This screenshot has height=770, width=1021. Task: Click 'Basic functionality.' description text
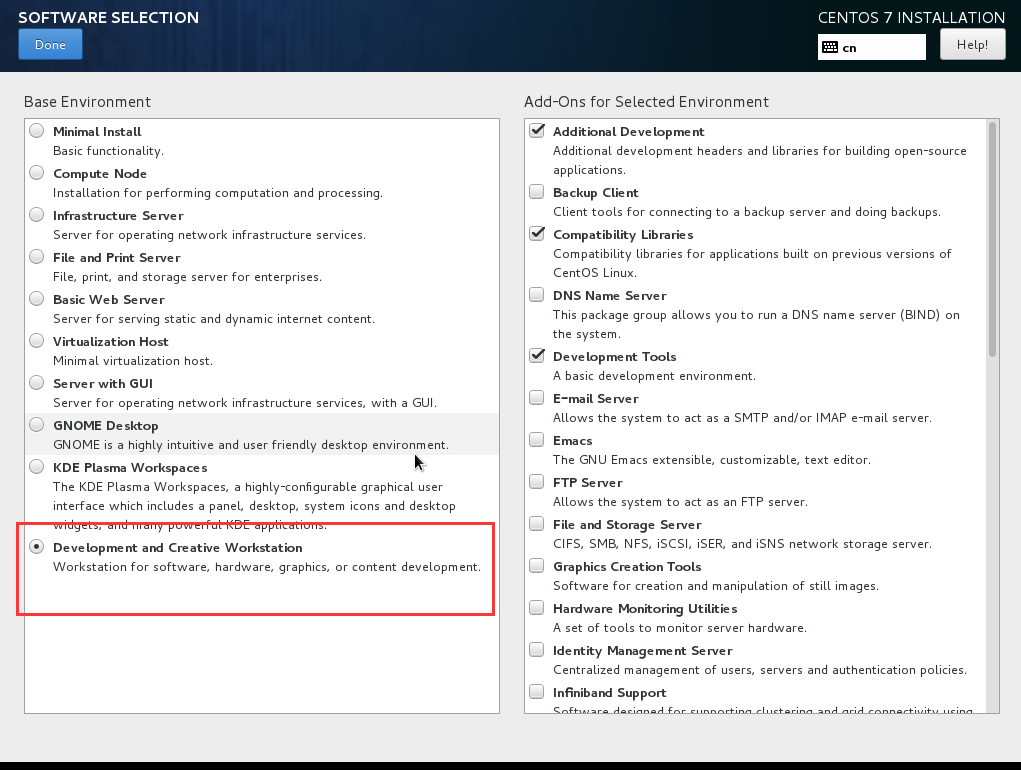(108, 150)
